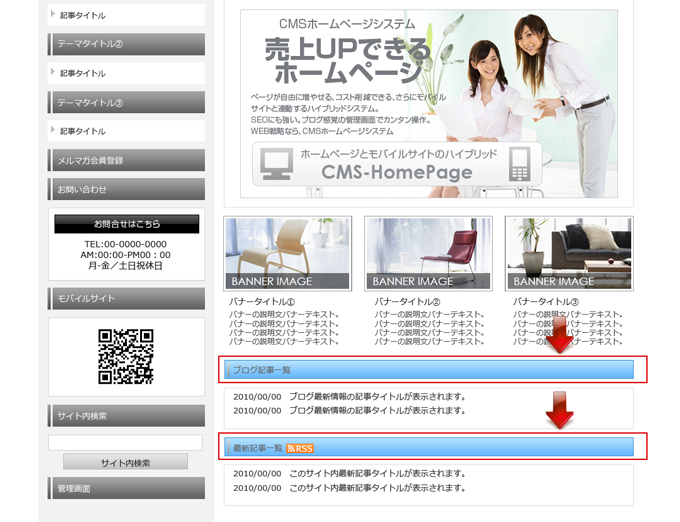Open the お問い合わせ sidebar item
The height and width of the screenshot is (522, 680).
126,189
